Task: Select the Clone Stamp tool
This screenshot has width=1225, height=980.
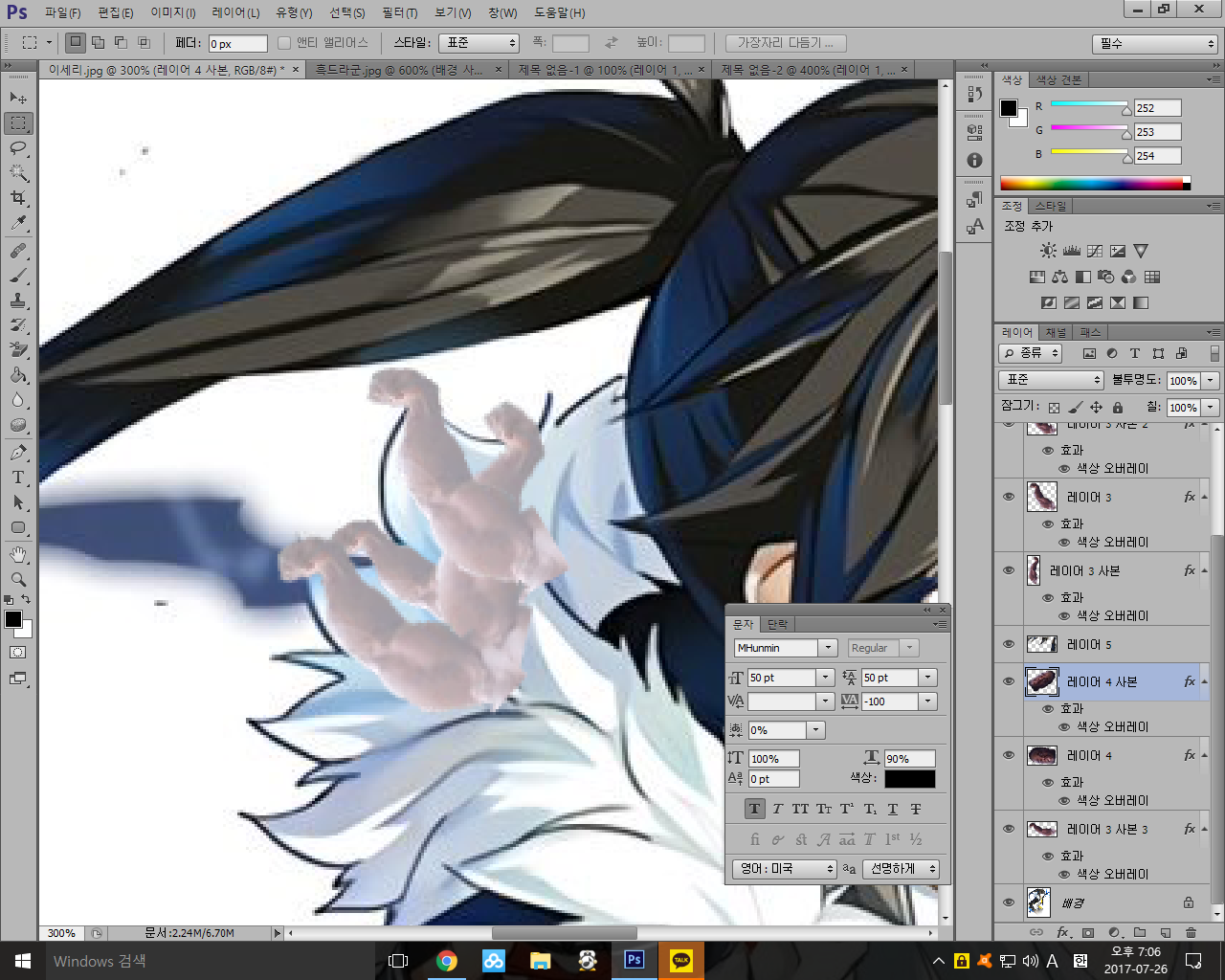Action: 18,301
